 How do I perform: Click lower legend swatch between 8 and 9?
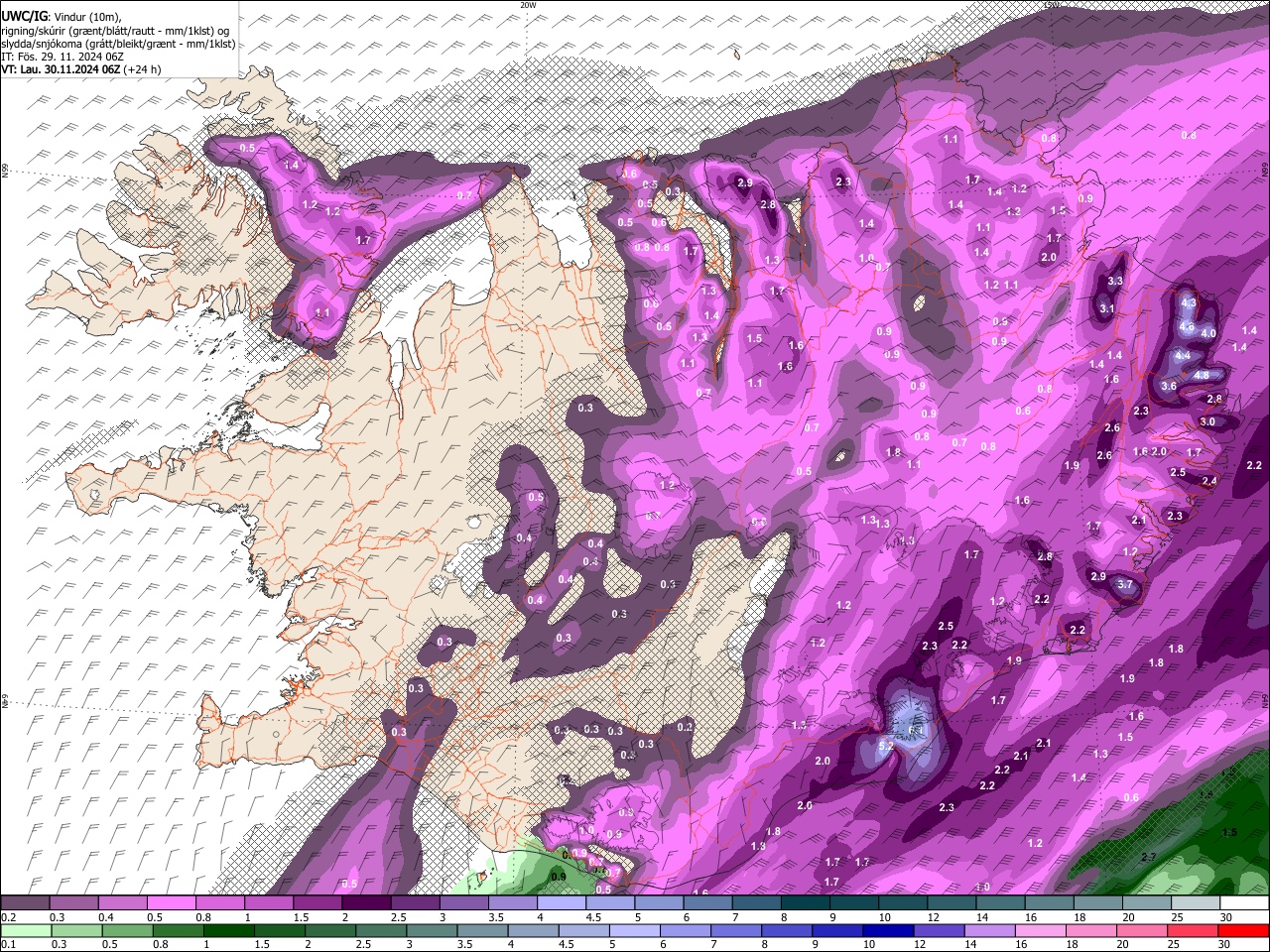pyautogui.click(x=785, y=930)
